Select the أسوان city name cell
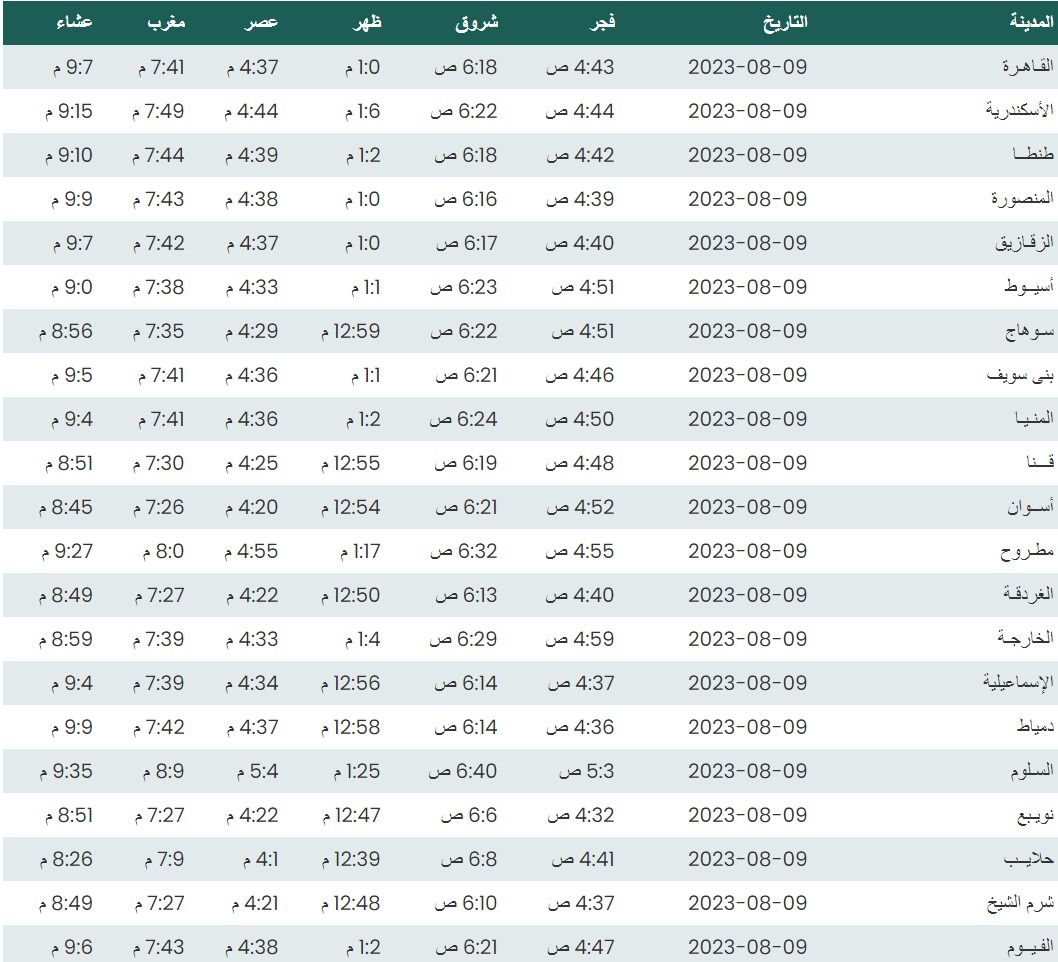The height and width of the screenshot is (962, 1058). [x=1030, y=507]
